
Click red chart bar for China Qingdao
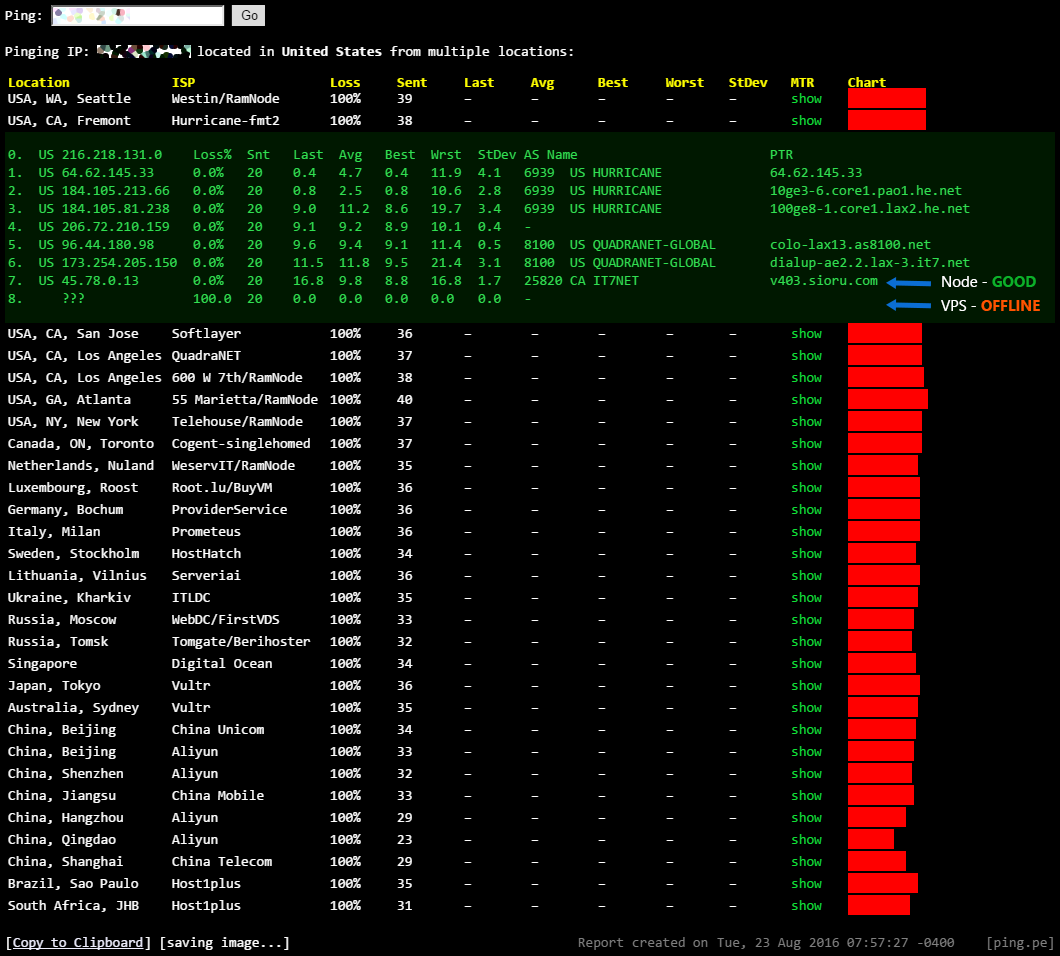[870, 840]
